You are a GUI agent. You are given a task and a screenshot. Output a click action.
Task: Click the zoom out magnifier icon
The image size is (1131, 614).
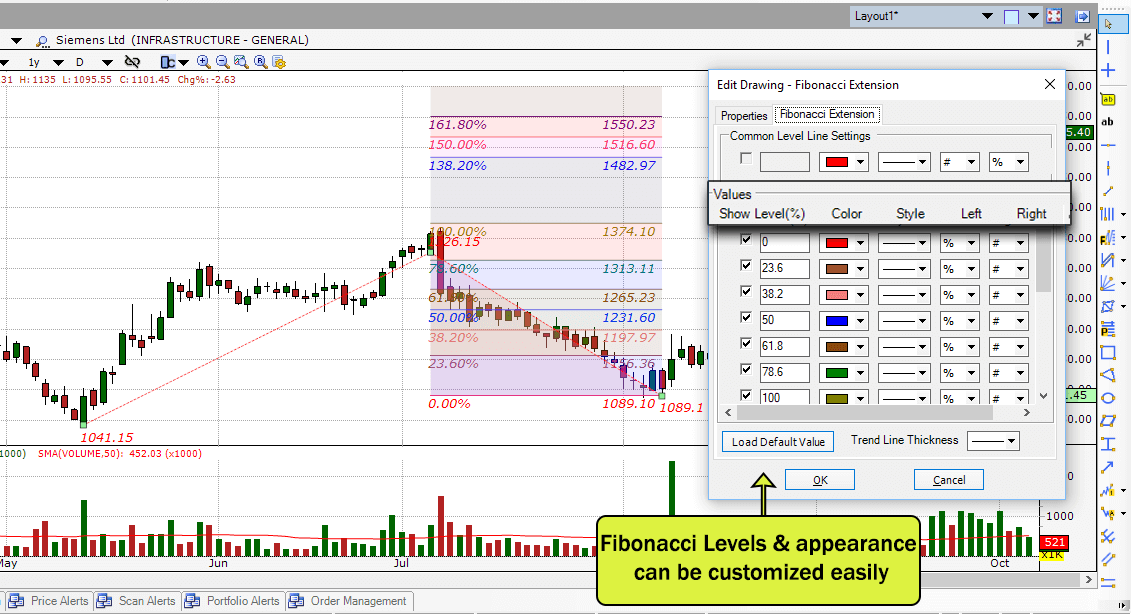click(x=222, y=62)
